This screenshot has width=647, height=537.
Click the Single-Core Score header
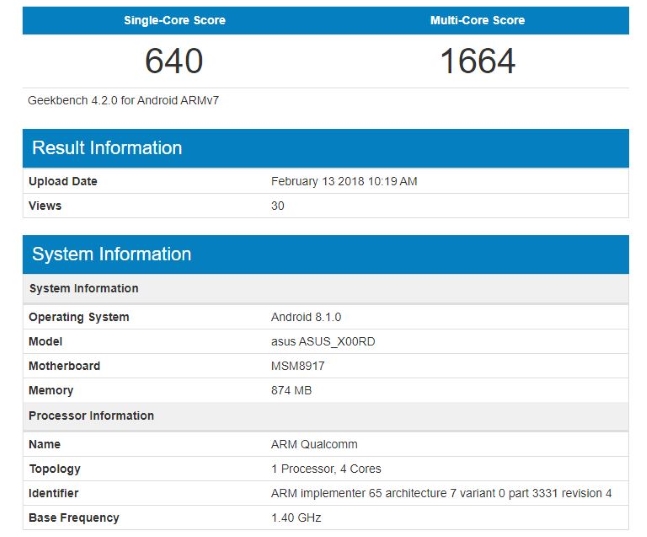click(174, 20)
